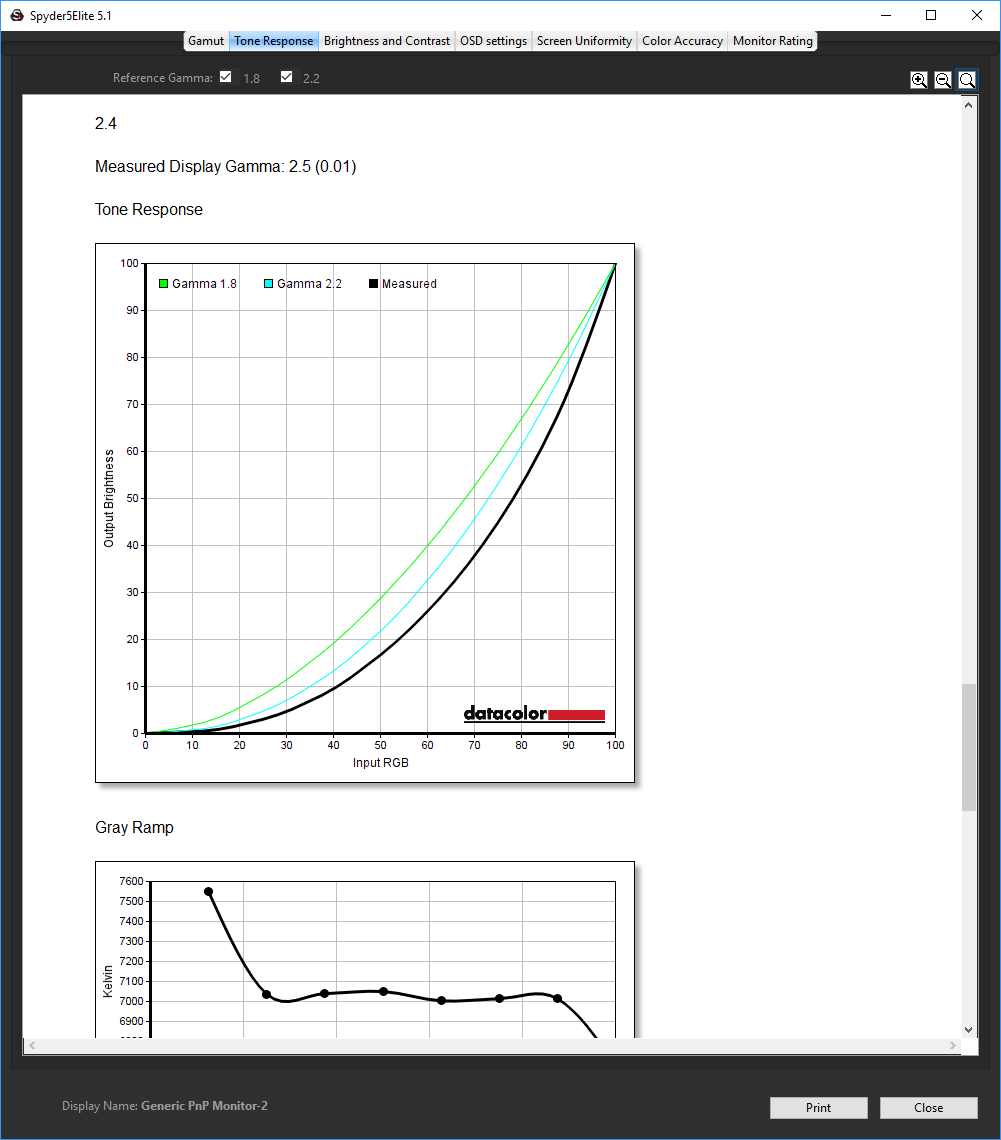This screenshot has height=1140, width=1001.
Task: Uncheck the 1.8 reference gamma checkbox
Action: click(225, 77)
